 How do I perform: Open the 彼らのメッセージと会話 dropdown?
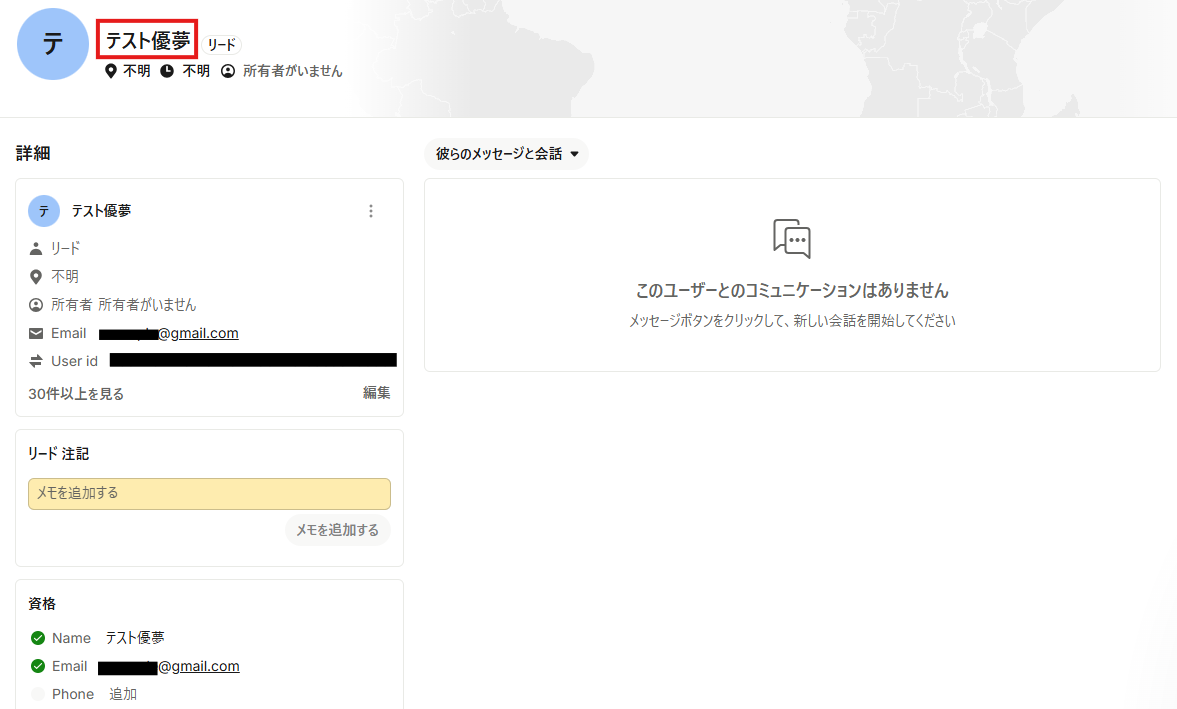tap(506, 154)
